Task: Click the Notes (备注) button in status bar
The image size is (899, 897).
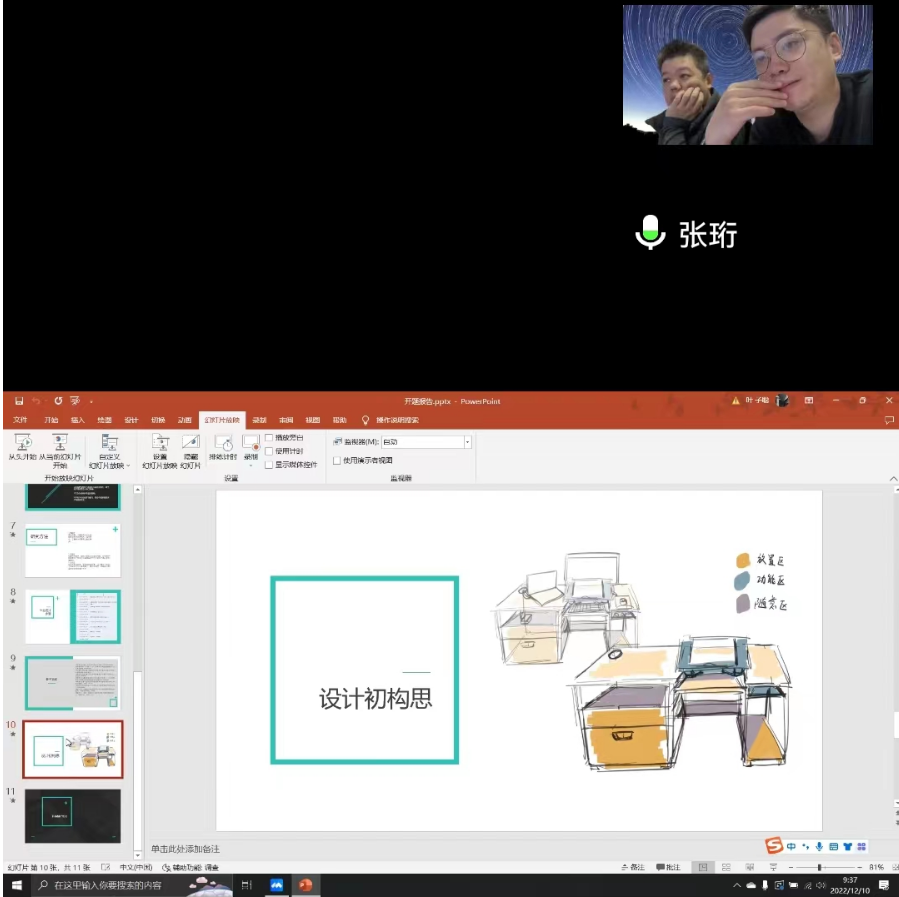Action: (x=632, y=867)
